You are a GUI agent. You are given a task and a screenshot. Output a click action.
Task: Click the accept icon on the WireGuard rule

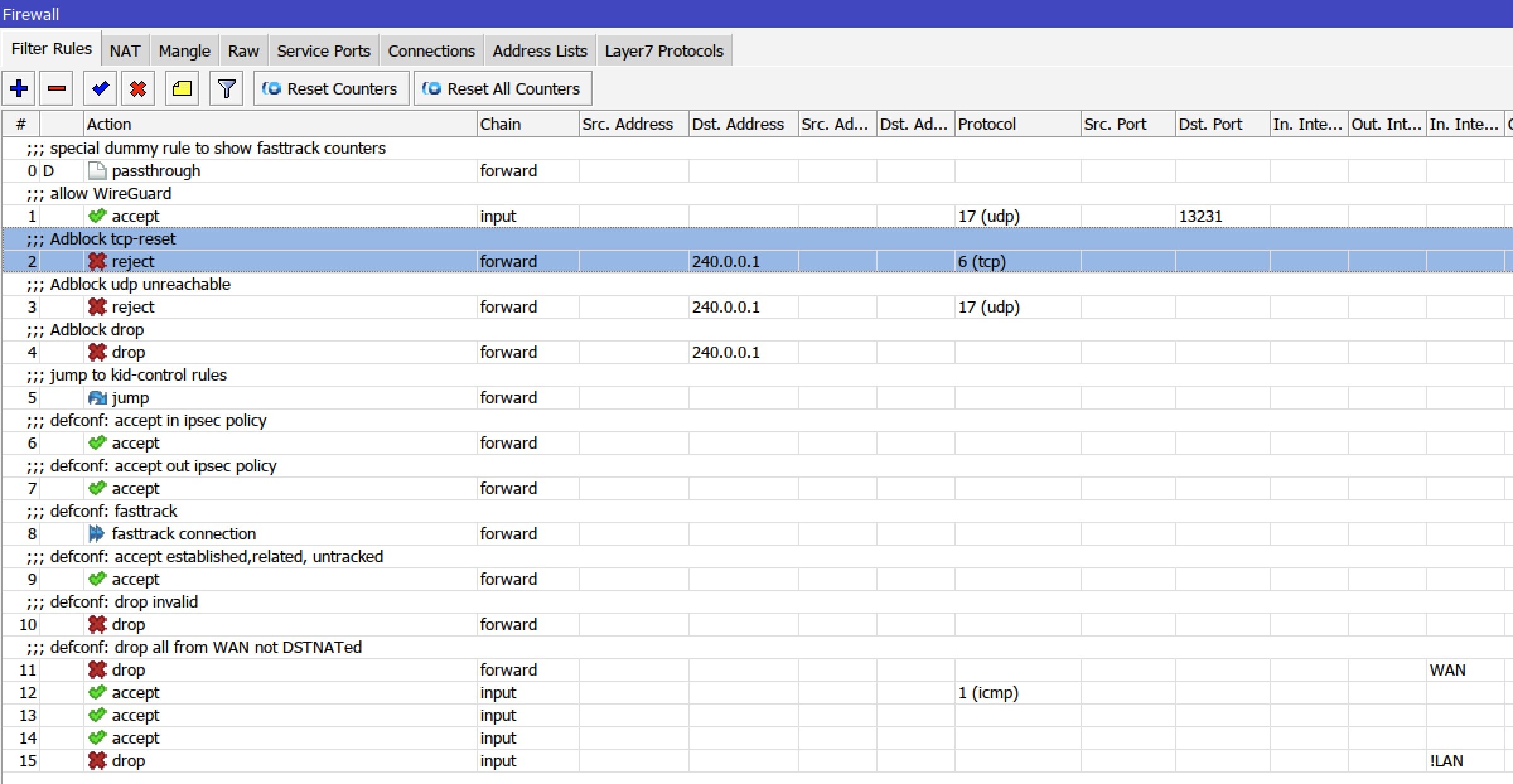(97, 216)
